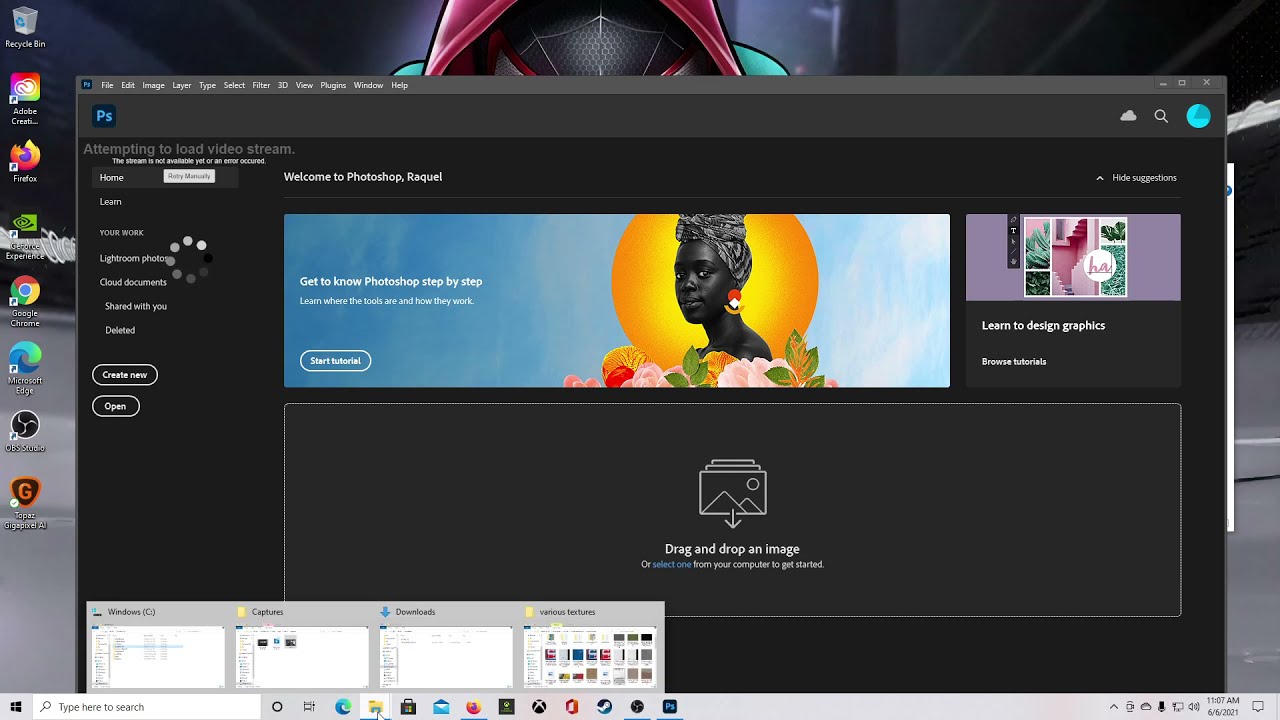This screenshot has height=720, width=1280.
Task: Open the File menu in Photoshop
Action: [107, 85]
